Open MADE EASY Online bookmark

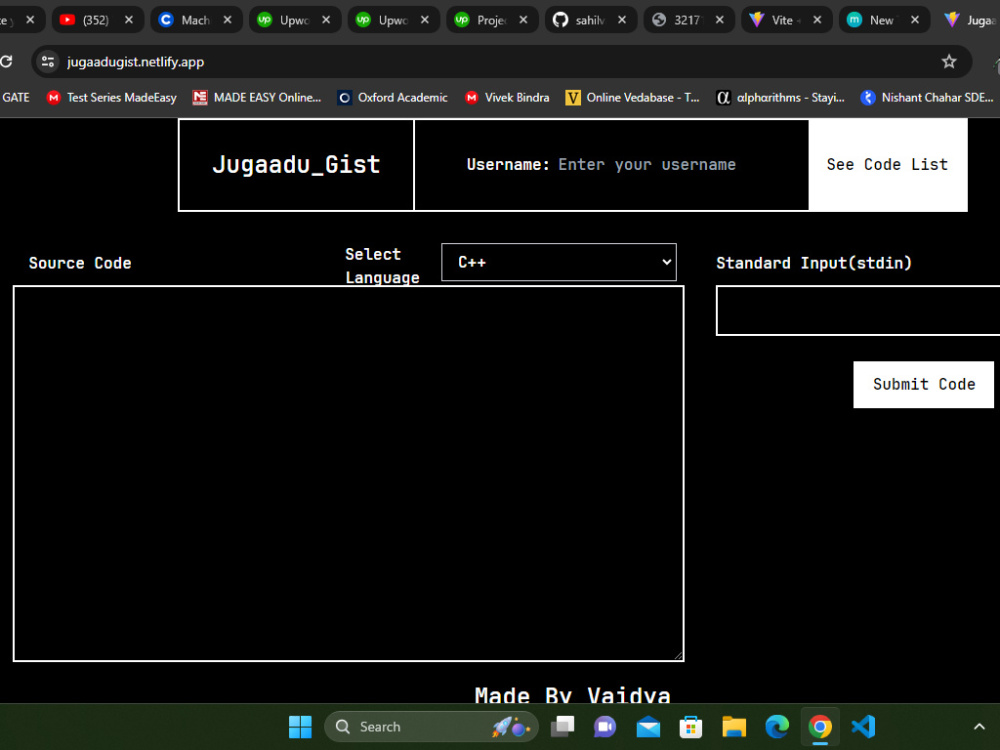257,98
